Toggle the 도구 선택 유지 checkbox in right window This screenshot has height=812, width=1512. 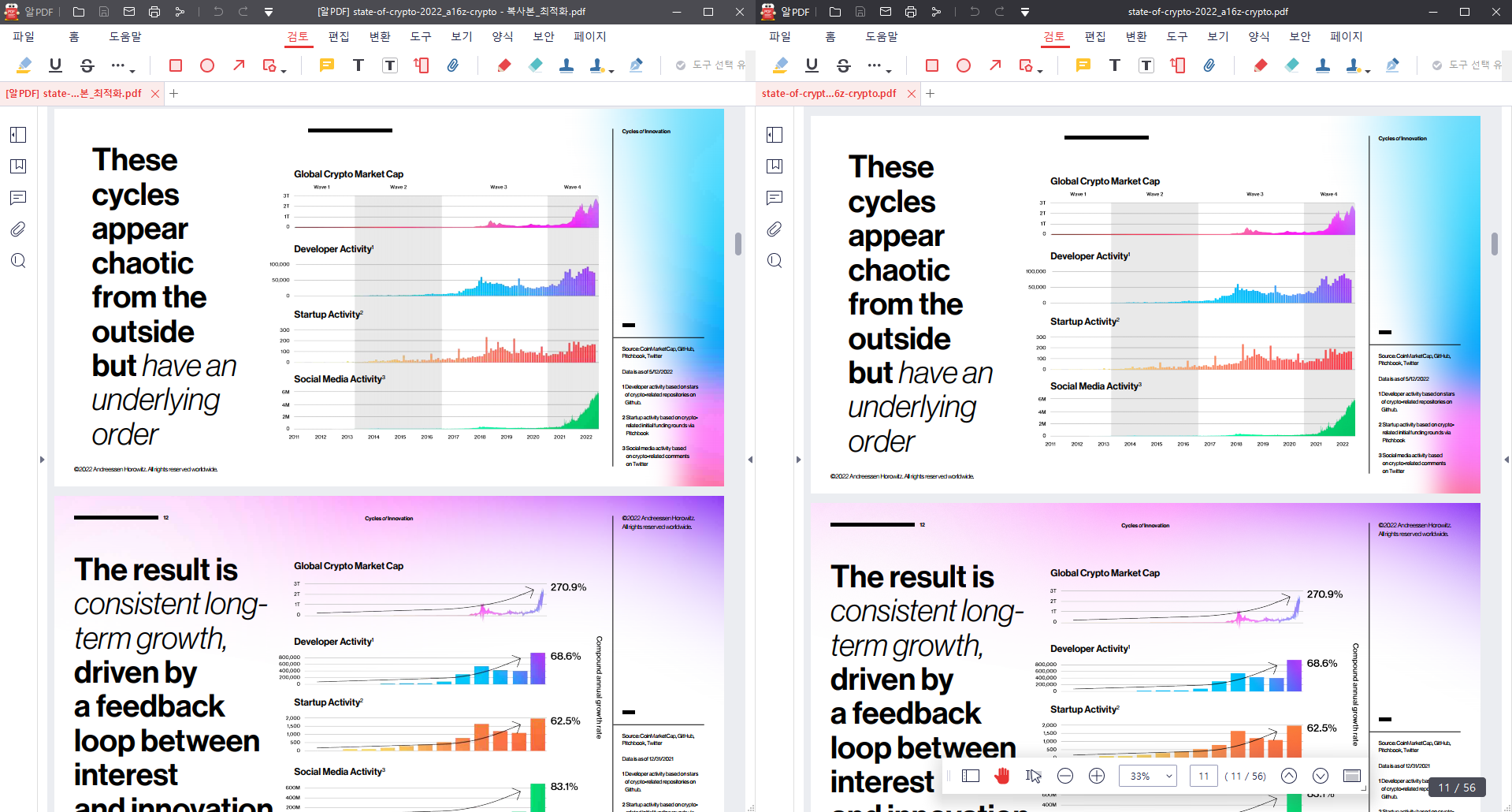click(x=1437, y=65)
